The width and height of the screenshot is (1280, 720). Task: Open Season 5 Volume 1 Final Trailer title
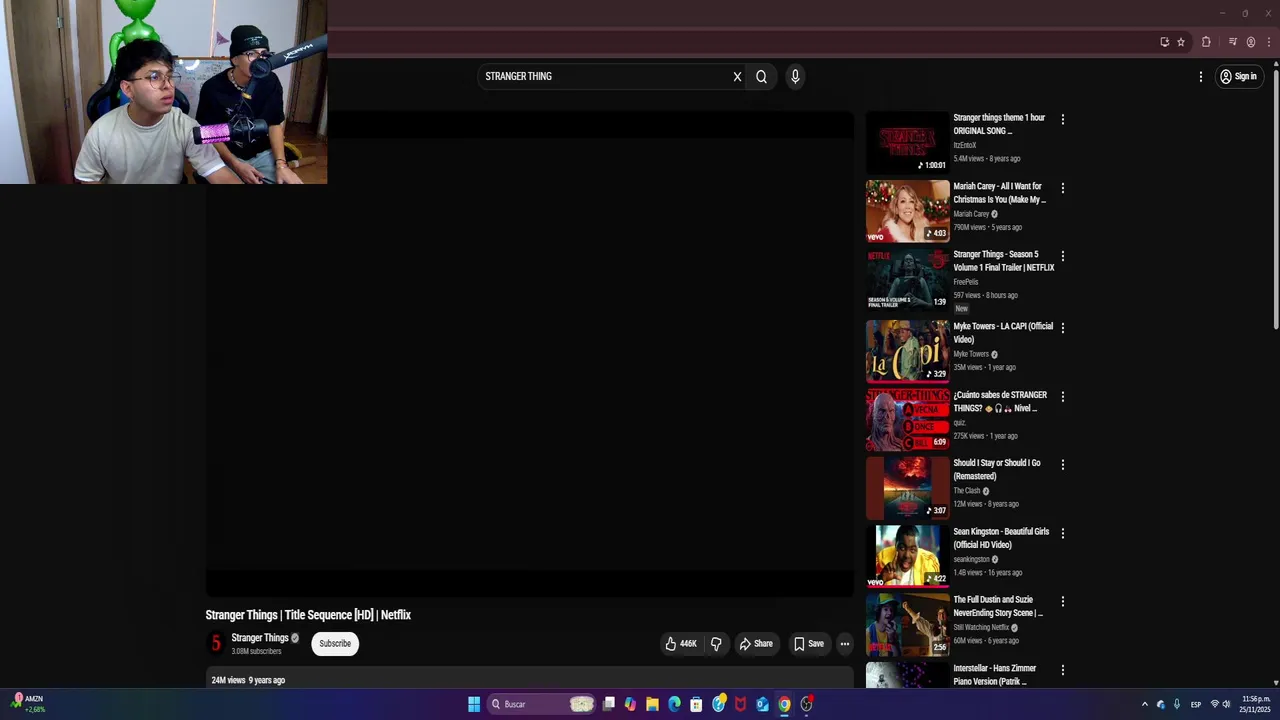tap(1003, 261)
